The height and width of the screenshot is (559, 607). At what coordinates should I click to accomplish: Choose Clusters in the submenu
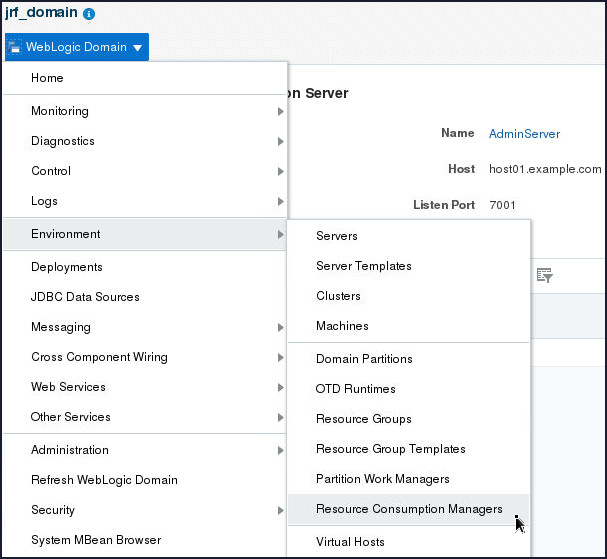(338, 296)
